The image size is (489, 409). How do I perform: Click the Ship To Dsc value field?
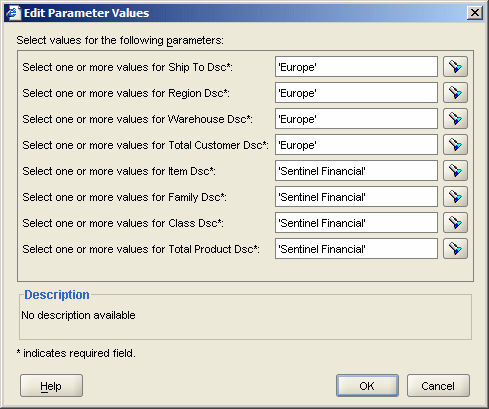pyautogui.click(x=356, y=67)
